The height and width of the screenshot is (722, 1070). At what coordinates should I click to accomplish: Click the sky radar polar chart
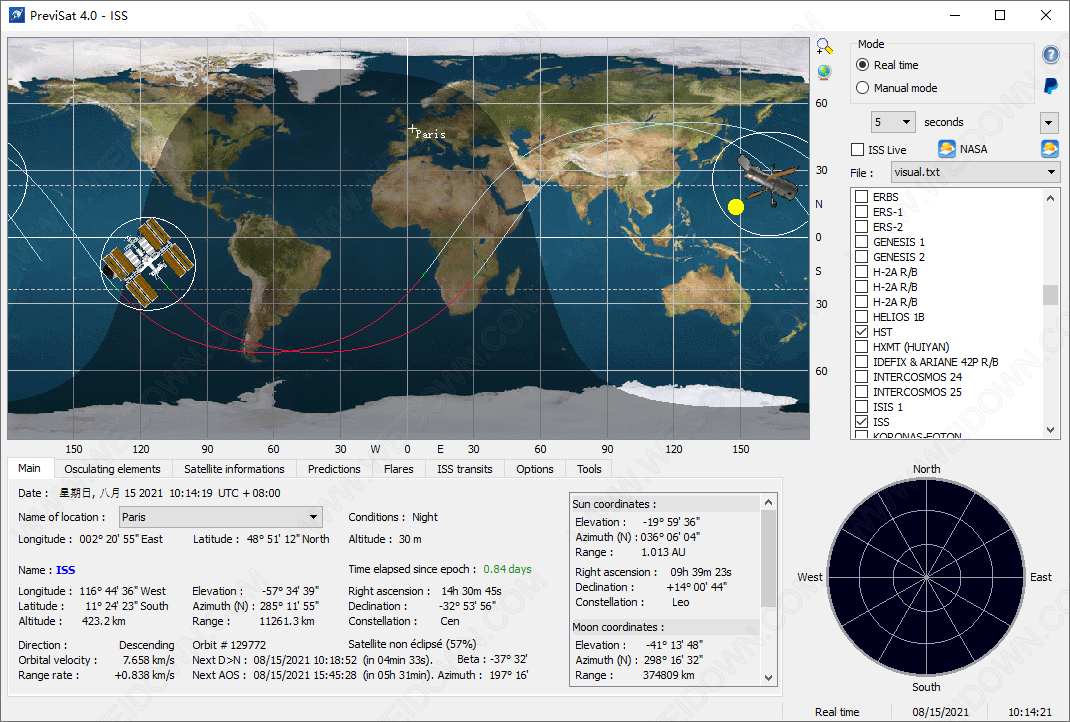(926, 577)
